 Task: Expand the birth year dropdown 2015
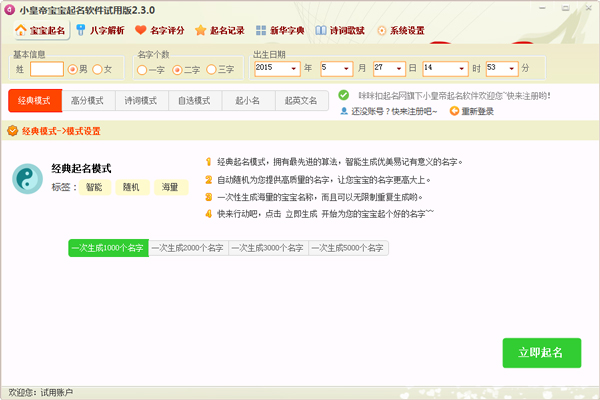tap(293, 69)
